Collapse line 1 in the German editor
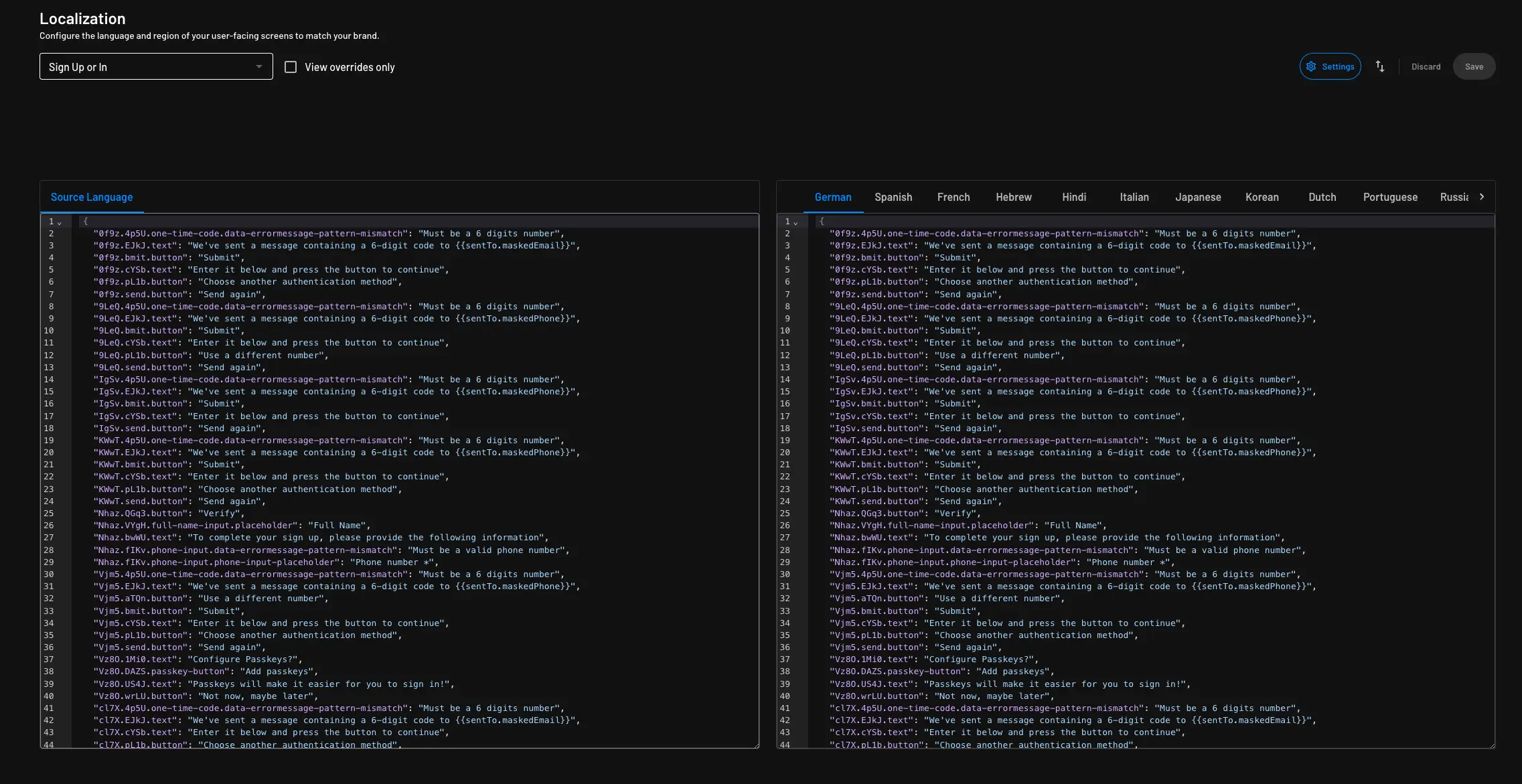 pyautogui.click(x=795, y=222)
